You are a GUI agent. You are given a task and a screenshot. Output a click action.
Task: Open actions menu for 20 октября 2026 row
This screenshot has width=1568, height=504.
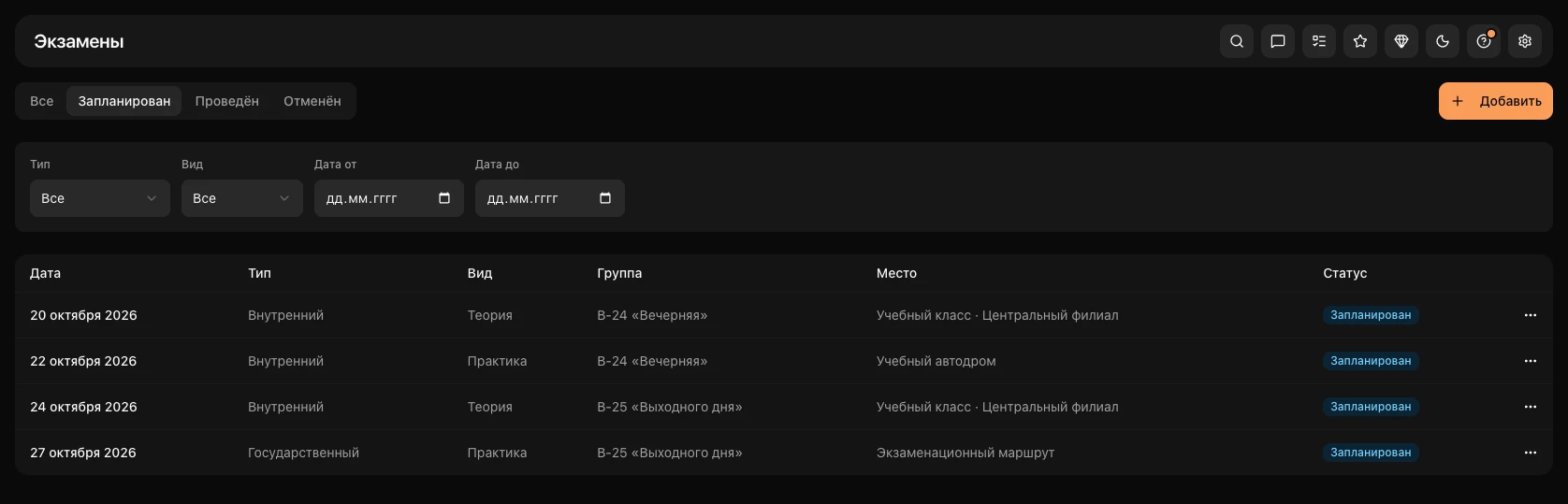point(1531,315)
